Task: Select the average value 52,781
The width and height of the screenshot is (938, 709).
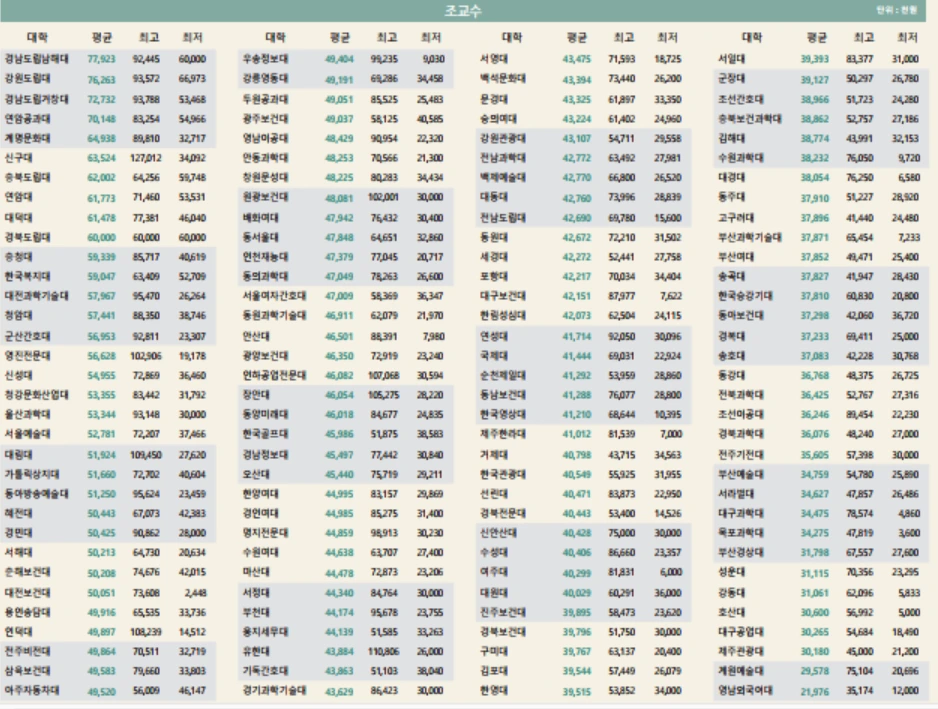Action: 101,434
